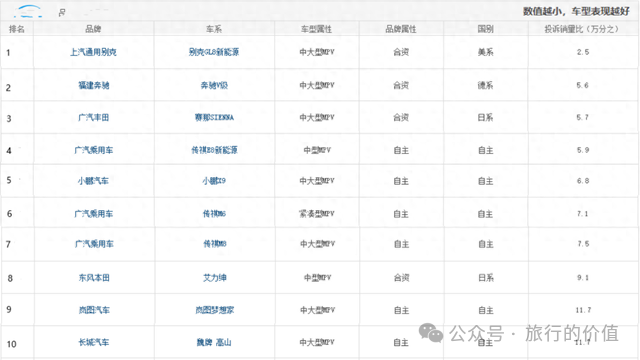The height and width of the screenshot is (360, 640).
Task: Open the 东风本田 brand link
Action: click(94, 278)
